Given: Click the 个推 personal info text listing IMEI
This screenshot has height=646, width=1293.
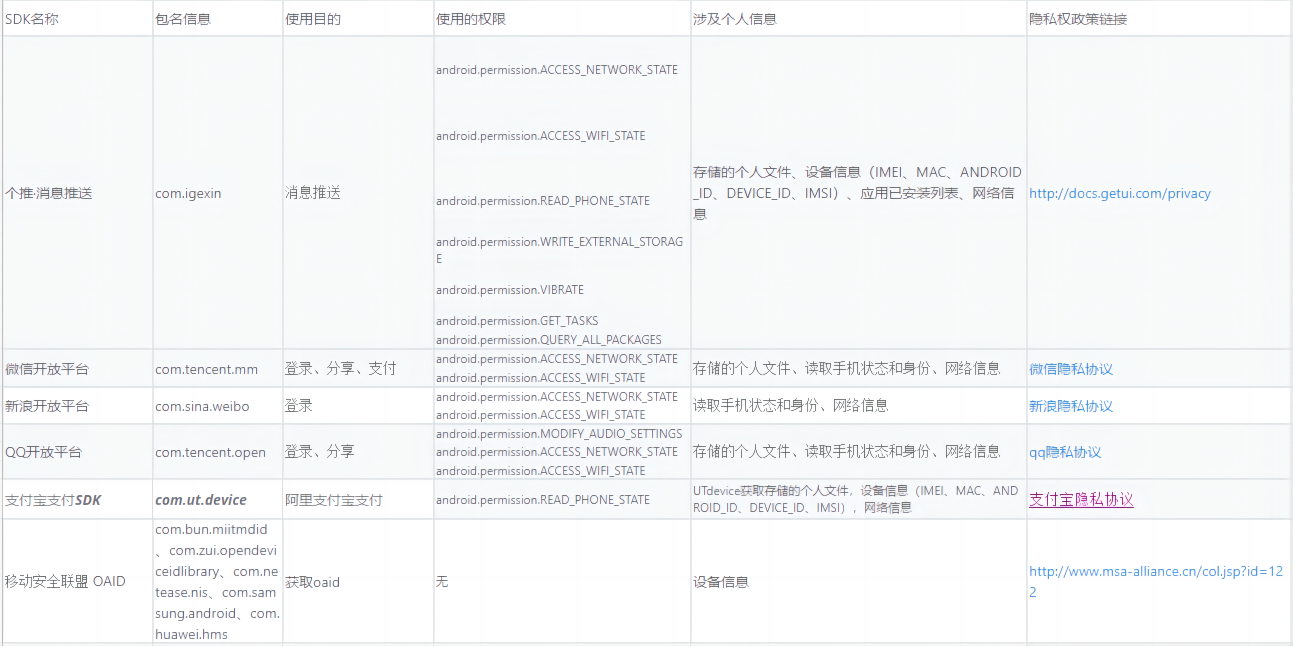Looking at the screenshot, I should pyautogui.click(x=857, y=193).
